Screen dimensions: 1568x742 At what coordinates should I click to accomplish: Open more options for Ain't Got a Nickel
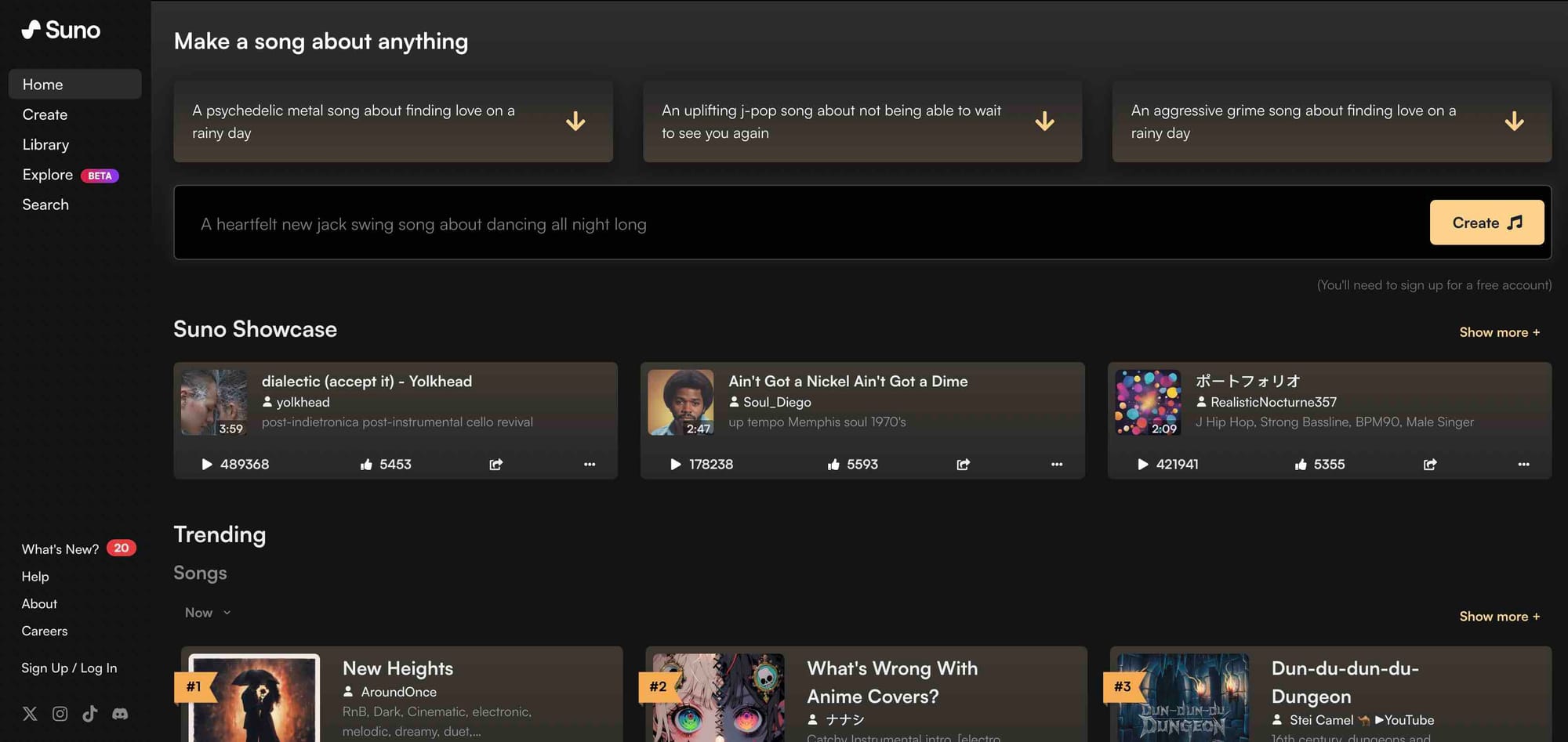pos(1057,465)
